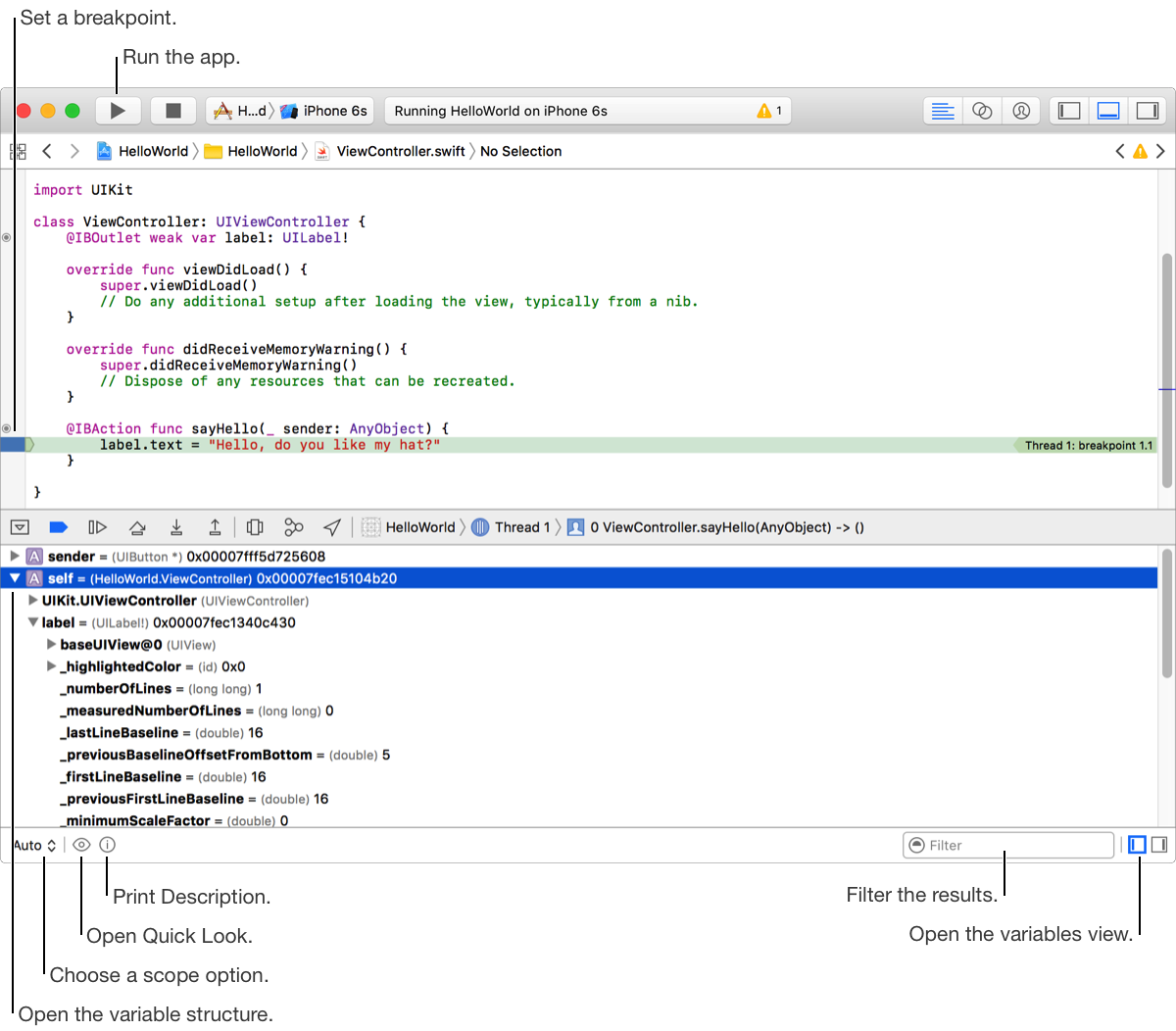This screenshot has width=1176, height=1031.
Task: Click the Step Over debug icon
Action: click(x=137, y=527)
